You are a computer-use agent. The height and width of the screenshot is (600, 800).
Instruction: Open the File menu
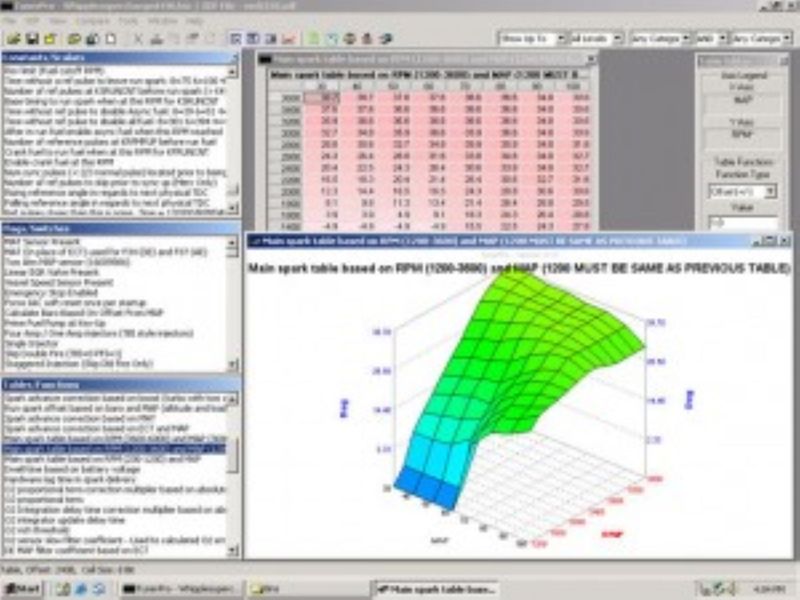pyautogui.click(x=10, y=20)
